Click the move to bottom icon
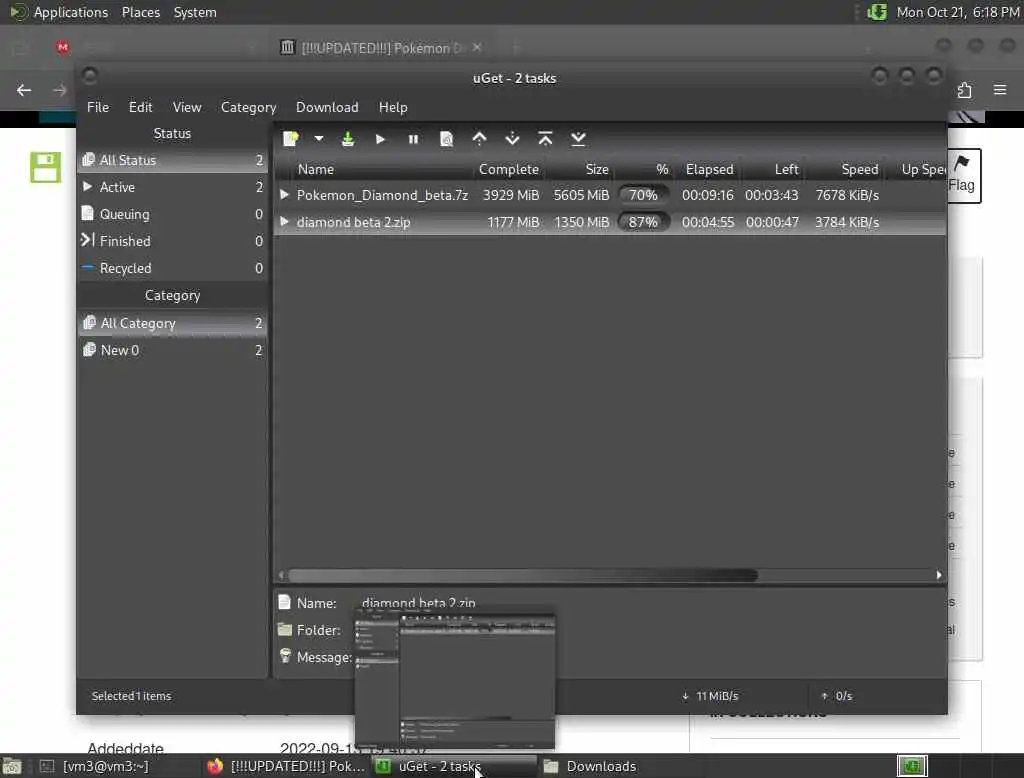This screenshot has height=778, width=1024. (578, 138)
